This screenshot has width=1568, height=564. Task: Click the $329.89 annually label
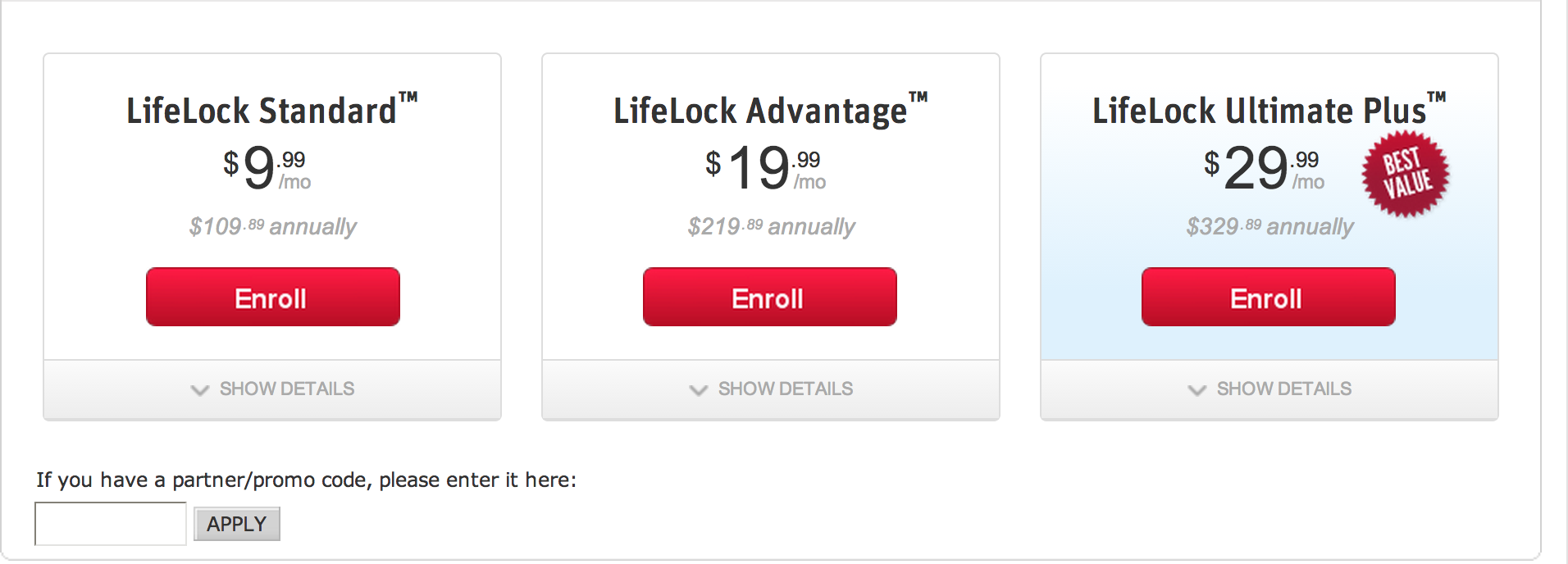(1269, 226)
